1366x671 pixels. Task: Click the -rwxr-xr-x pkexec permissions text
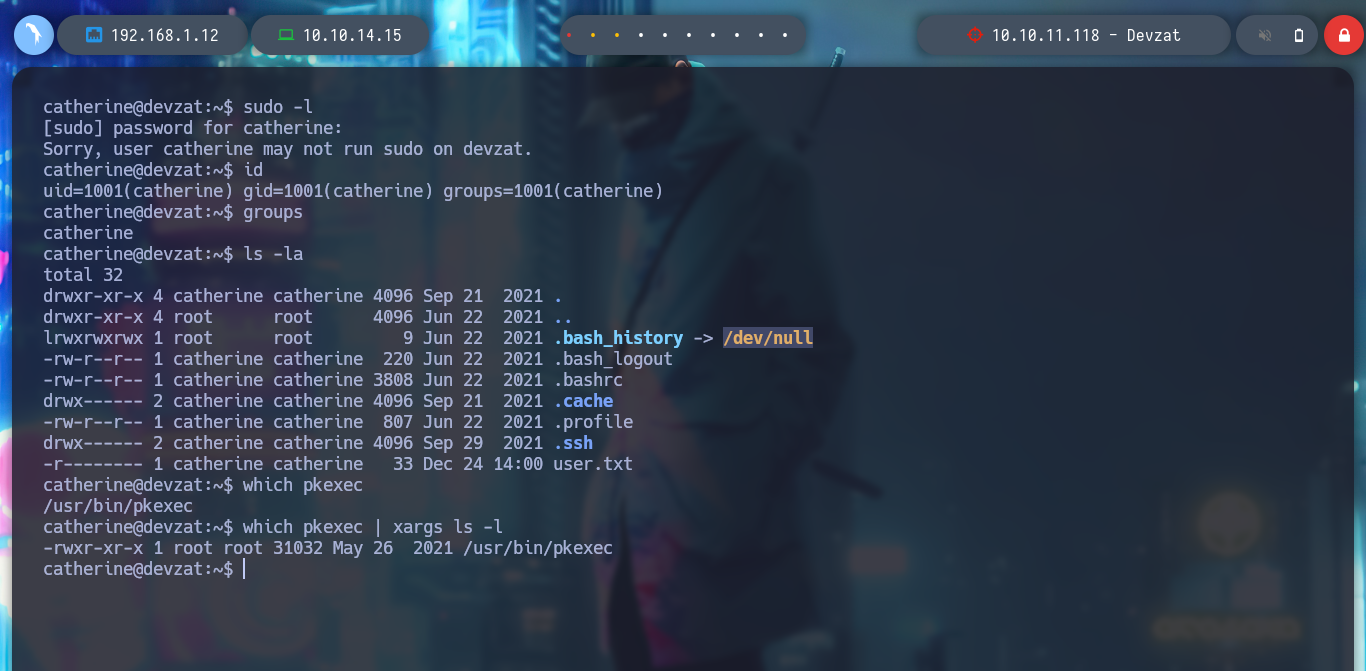tap(93, 548)
